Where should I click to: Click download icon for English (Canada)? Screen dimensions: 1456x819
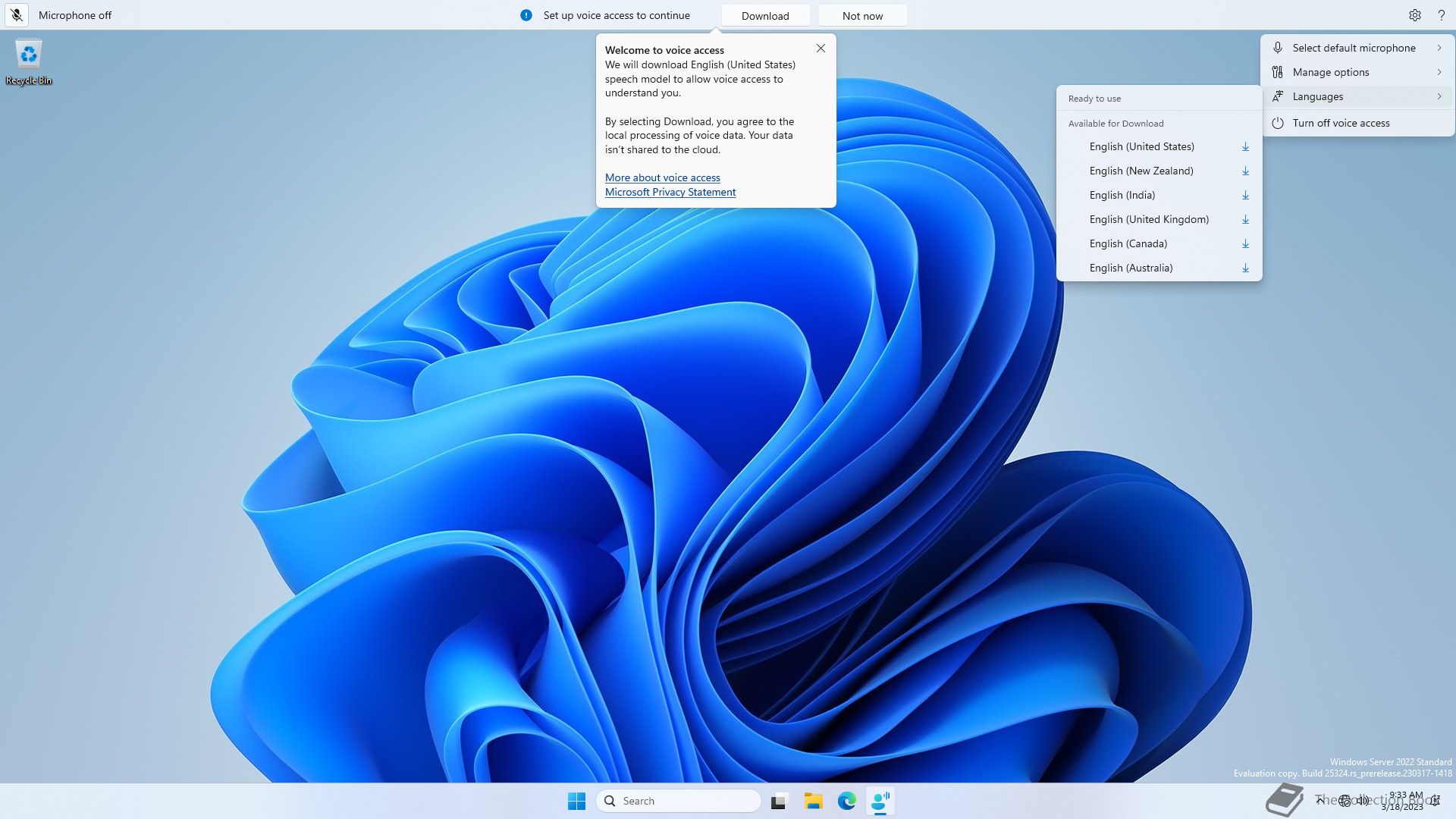coord(1244,244)
